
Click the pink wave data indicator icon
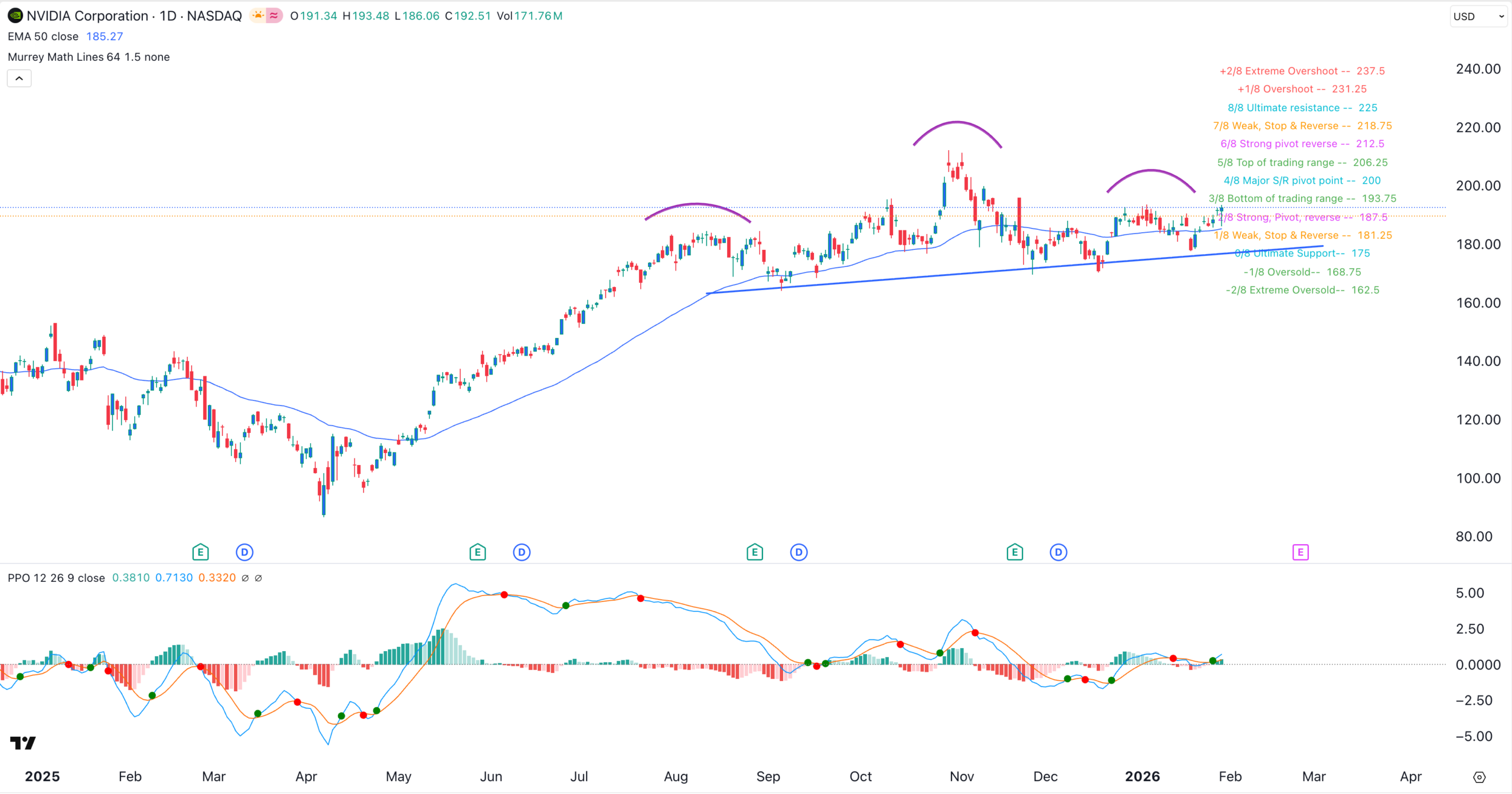coord(274,16)
